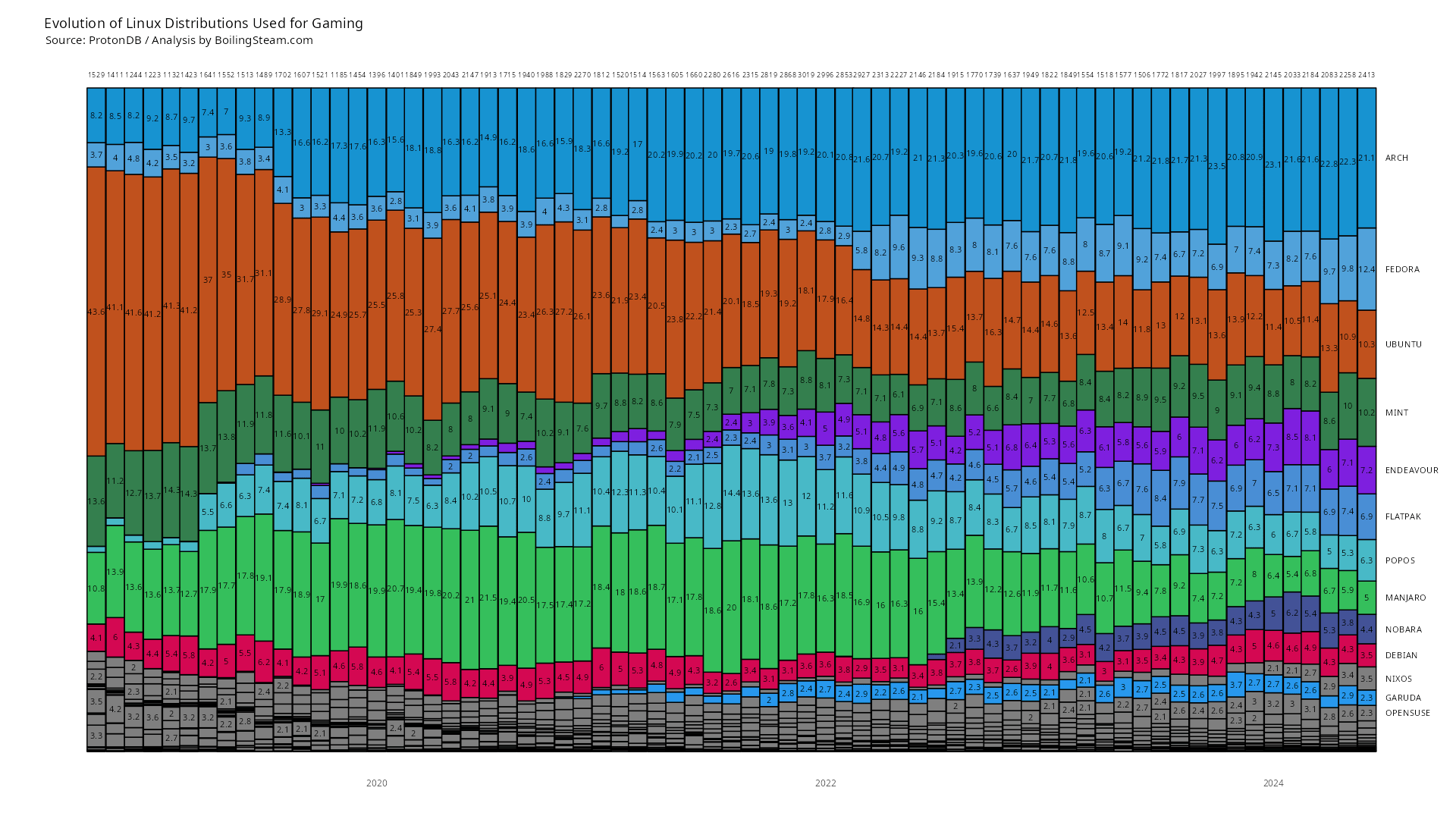1456x819 pixels.
Task: Click the Mint 10.2 segment in last bar
Action: pyautogui.click(x=1367, y=413)
